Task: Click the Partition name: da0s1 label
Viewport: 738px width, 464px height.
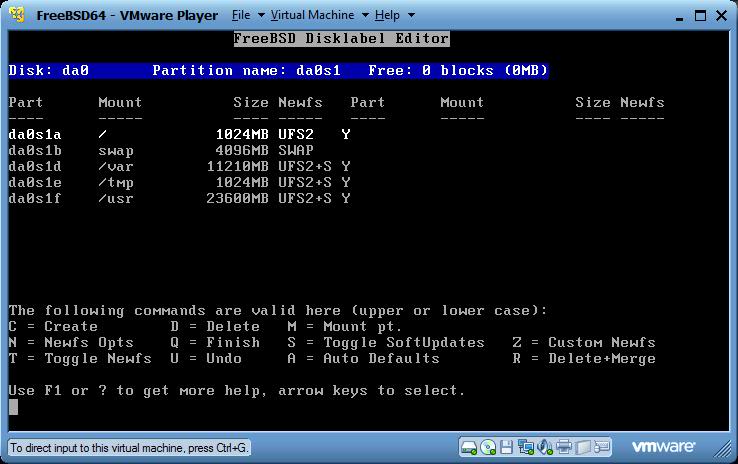Action: (x=246, y=71)
